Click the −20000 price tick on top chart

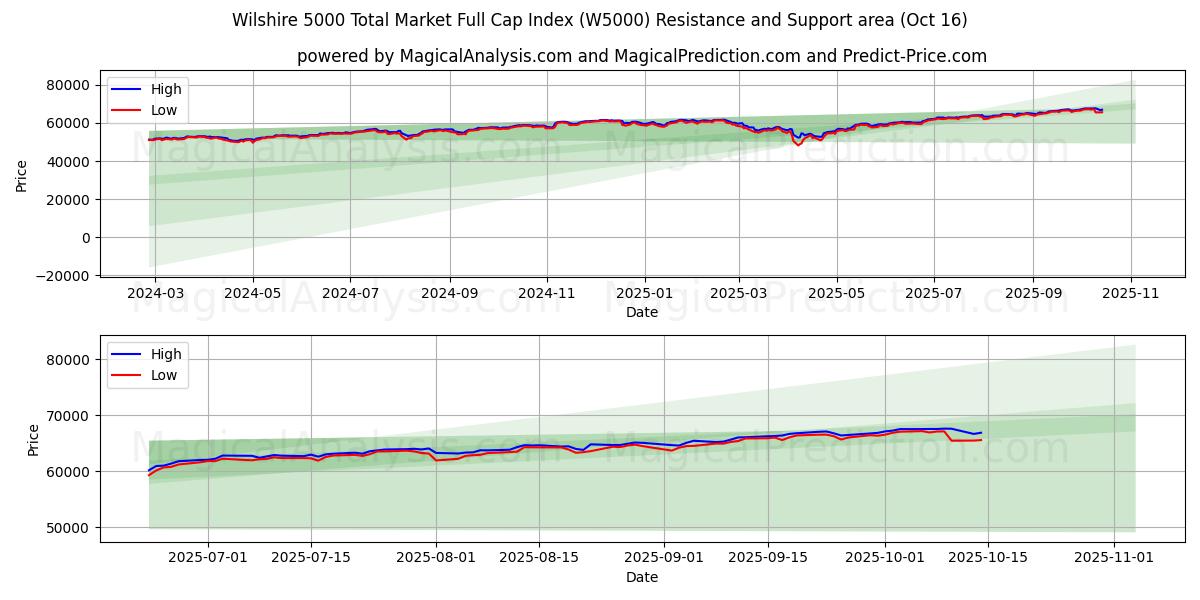[x=60, y=276]
